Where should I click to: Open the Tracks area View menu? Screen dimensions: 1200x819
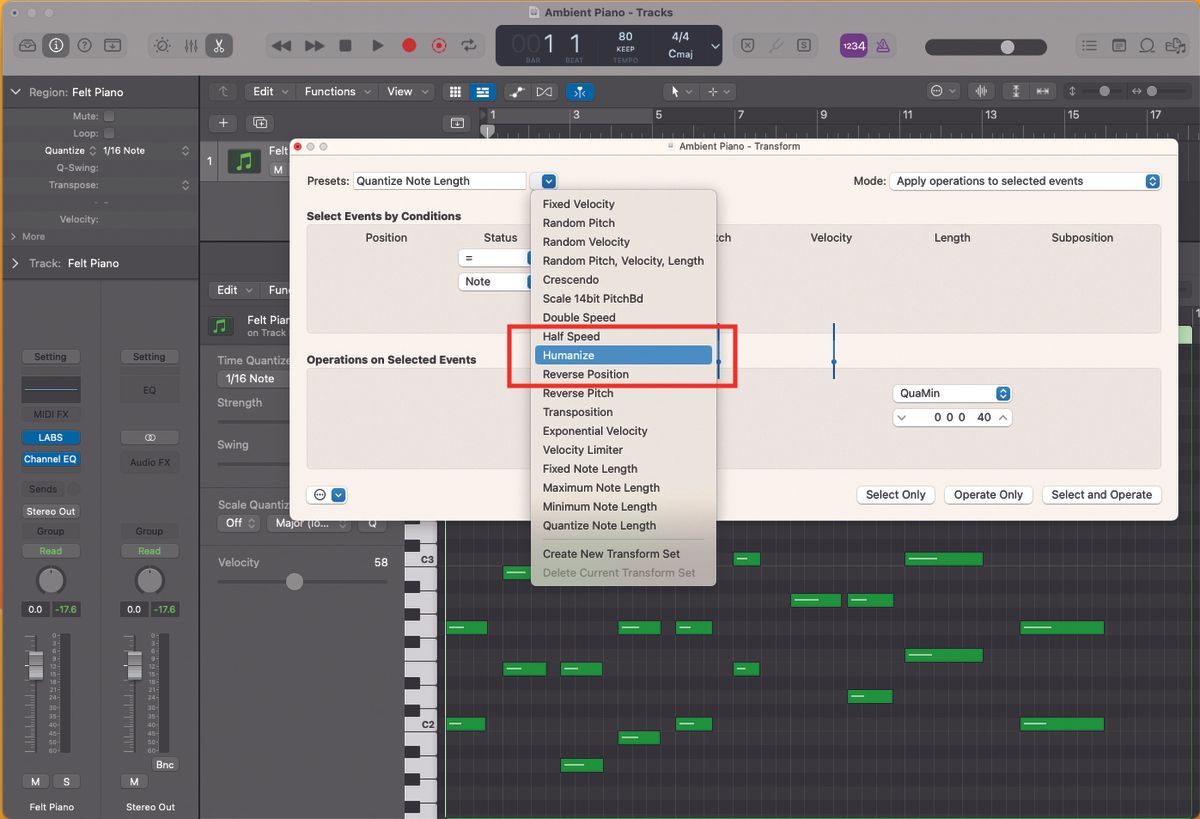(407, 91)
